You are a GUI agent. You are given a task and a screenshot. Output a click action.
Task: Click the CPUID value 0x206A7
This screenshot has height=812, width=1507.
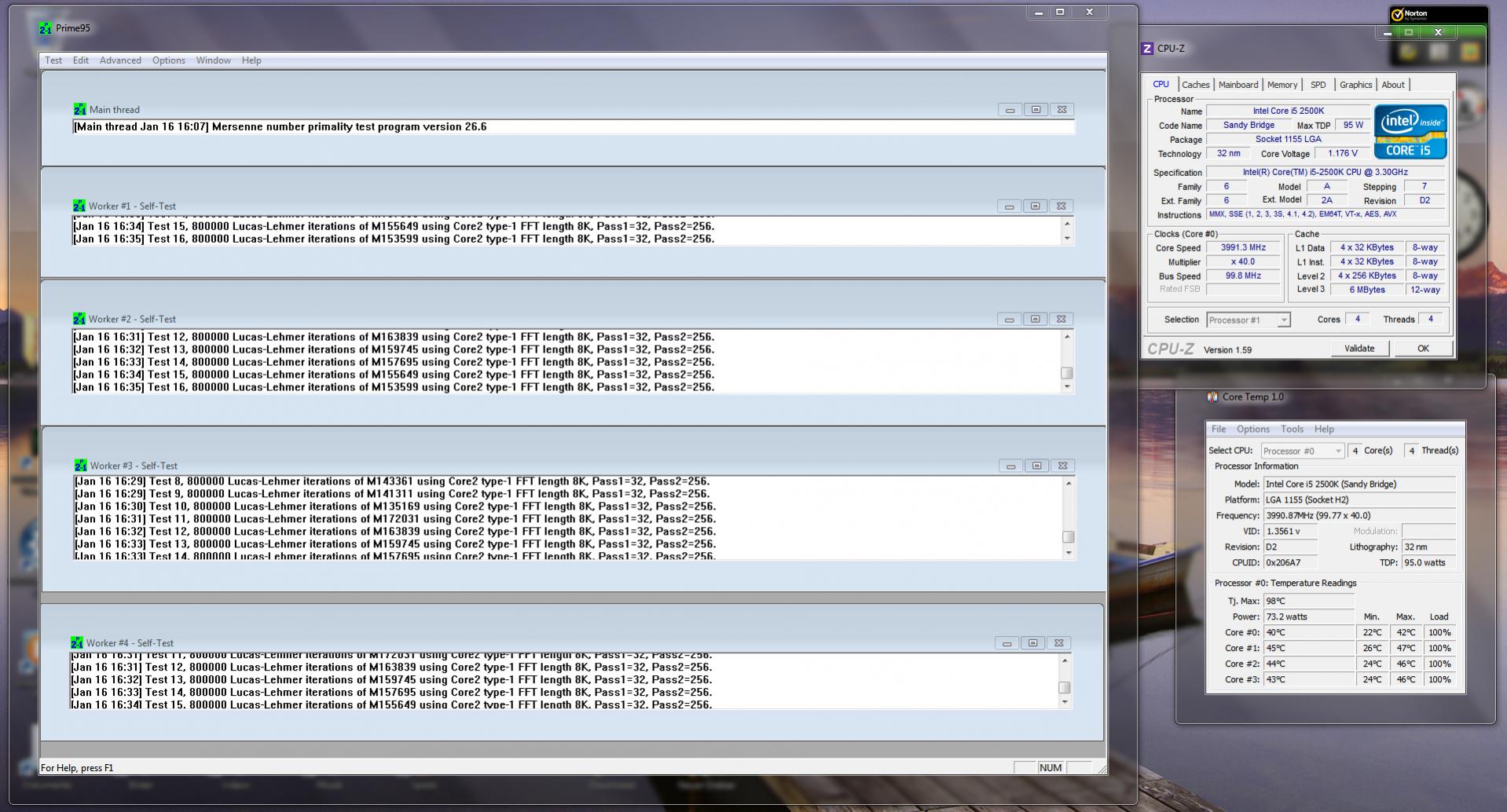1290,563
